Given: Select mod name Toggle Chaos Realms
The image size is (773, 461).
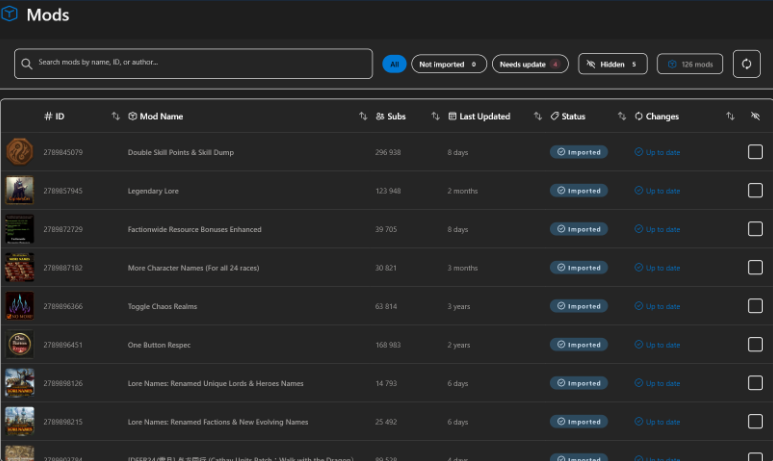Looking at the screenshot, I should pyautogui.click(x=162, y=306).
